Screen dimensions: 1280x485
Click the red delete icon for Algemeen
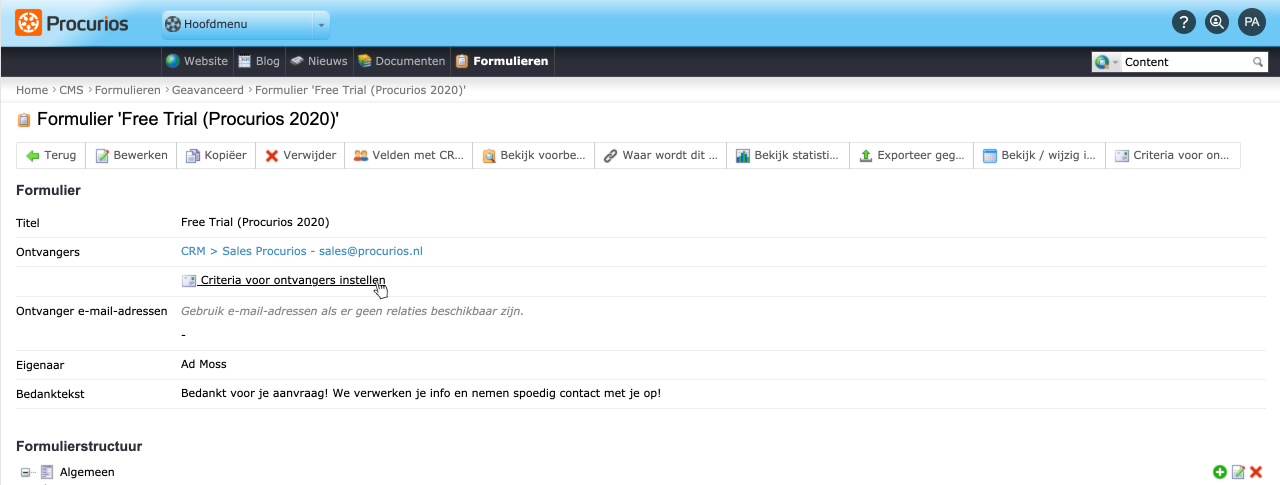(x=1256, y=472)
